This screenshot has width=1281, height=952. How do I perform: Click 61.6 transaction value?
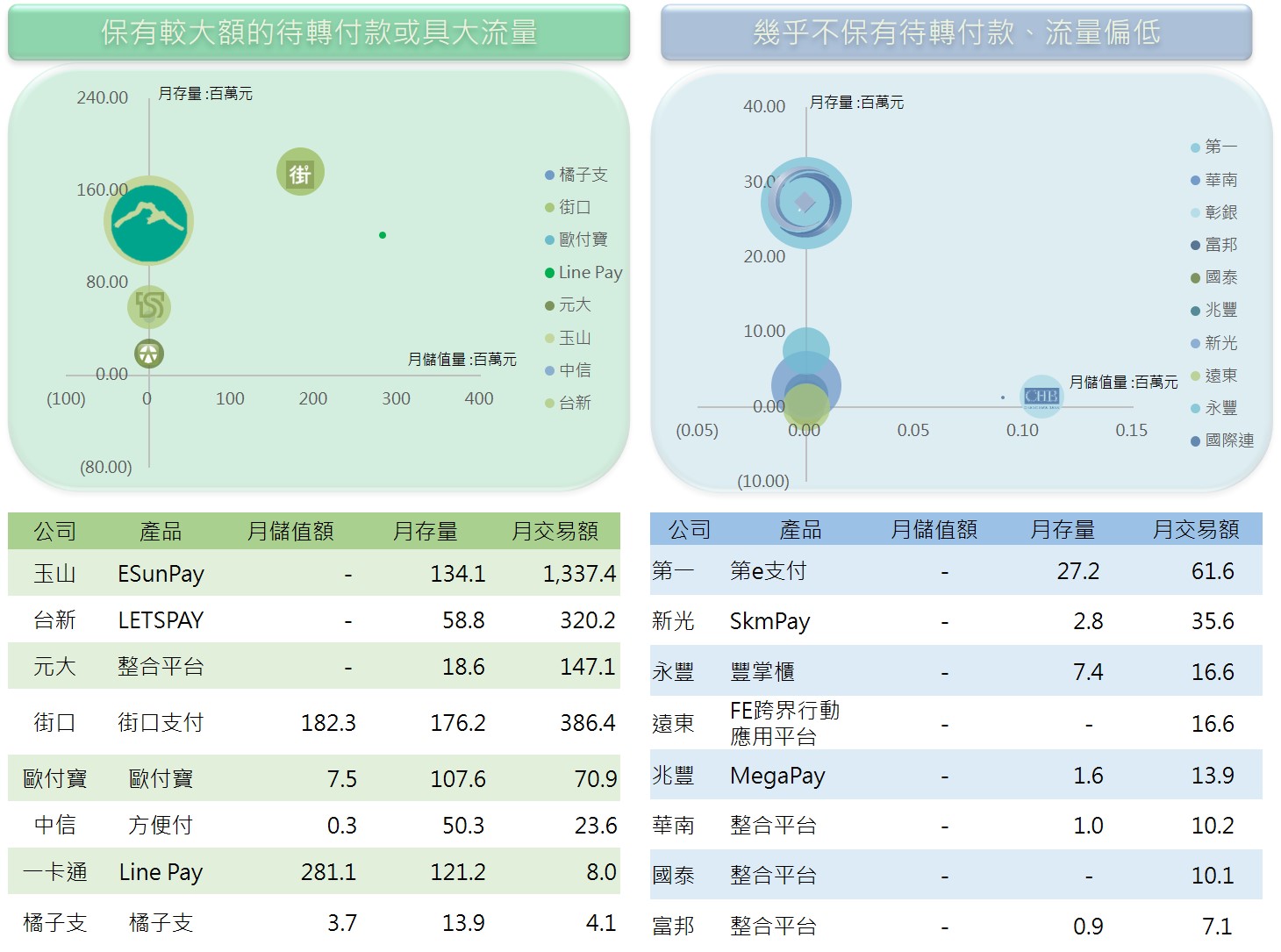tap(1213, 571)
